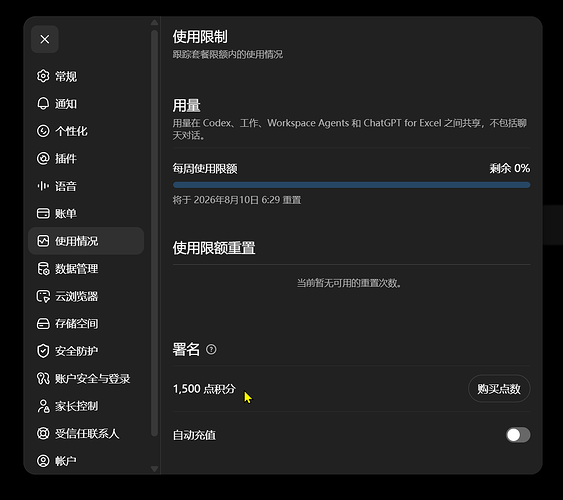Click the sidebar scrollbar up arrow
The height and width of the screenshot is (500, 563).
(154, 22)
